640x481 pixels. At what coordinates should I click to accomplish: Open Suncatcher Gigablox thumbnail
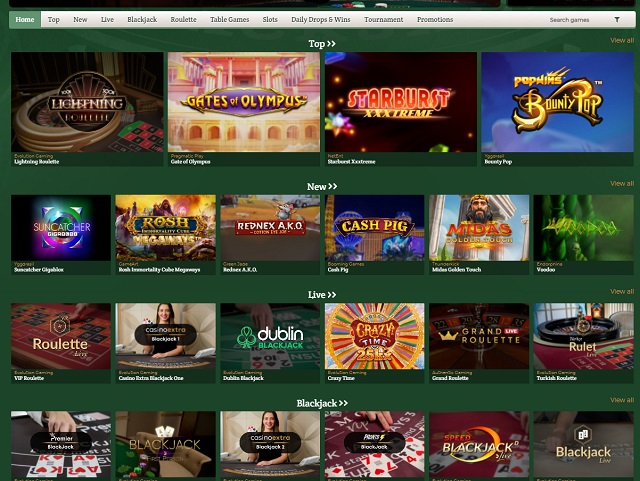pos(61,228)
